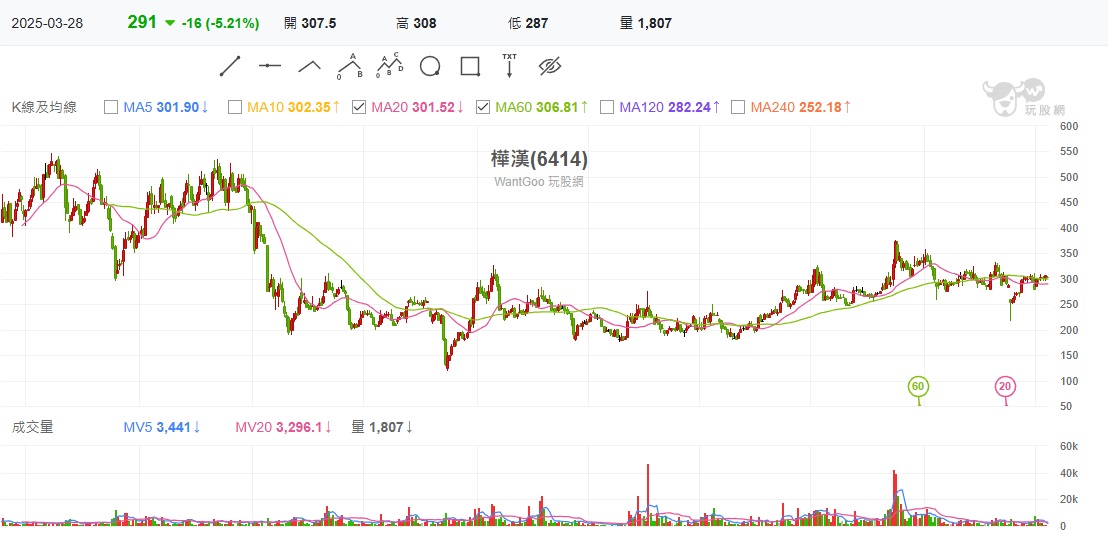Pick the TXT text annotation tool

click(510, 66)
